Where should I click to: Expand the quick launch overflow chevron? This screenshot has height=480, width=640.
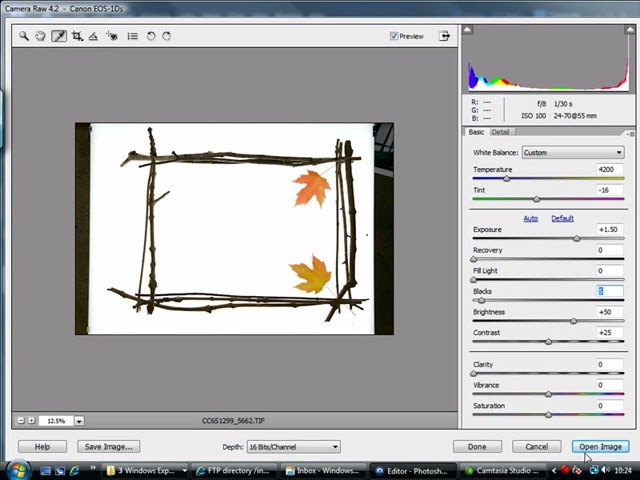93,468
